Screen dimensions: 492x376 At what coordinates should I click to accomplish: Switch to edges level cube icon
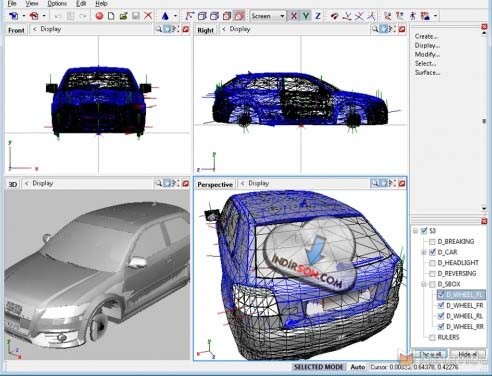pyautogui.click(x=202, y=16)
